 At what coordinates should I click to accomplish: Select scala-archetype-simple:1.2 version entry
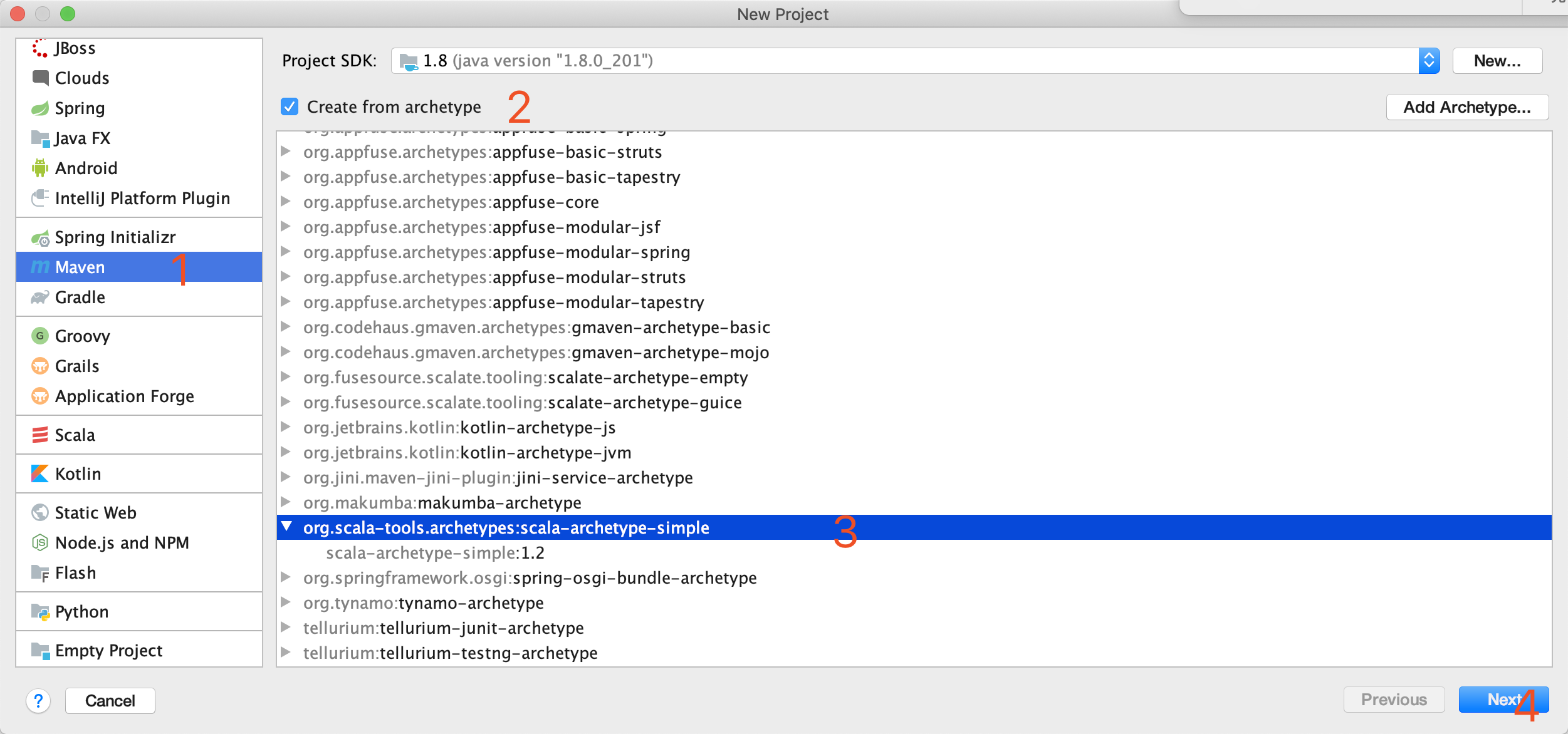435,552
